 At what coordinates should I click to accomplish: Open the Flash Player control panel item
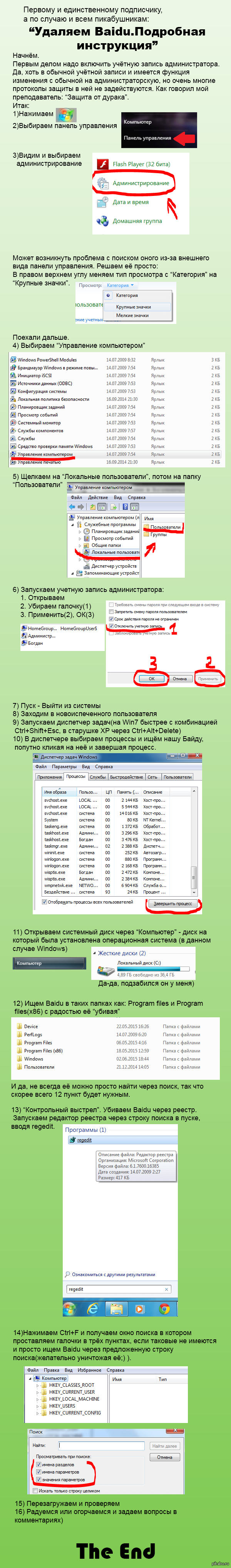pos(141,164)
